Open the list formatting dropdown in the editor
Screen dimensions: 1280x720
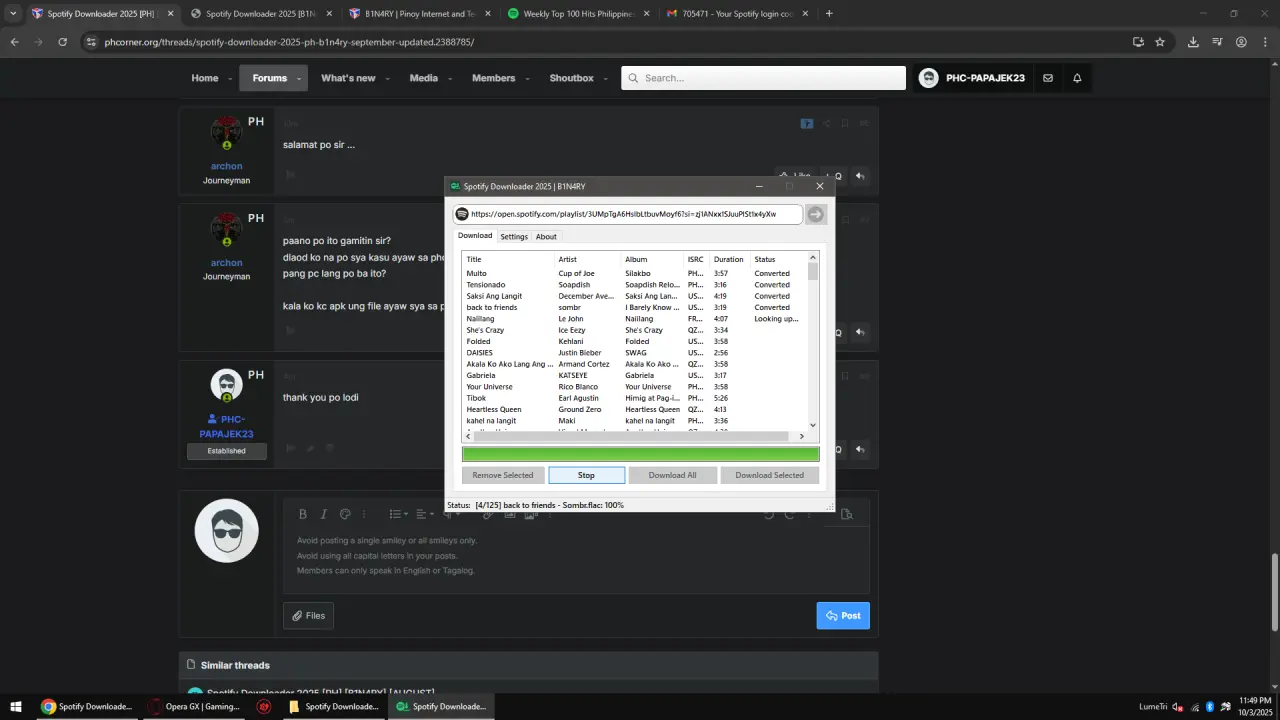pos(398,514)
